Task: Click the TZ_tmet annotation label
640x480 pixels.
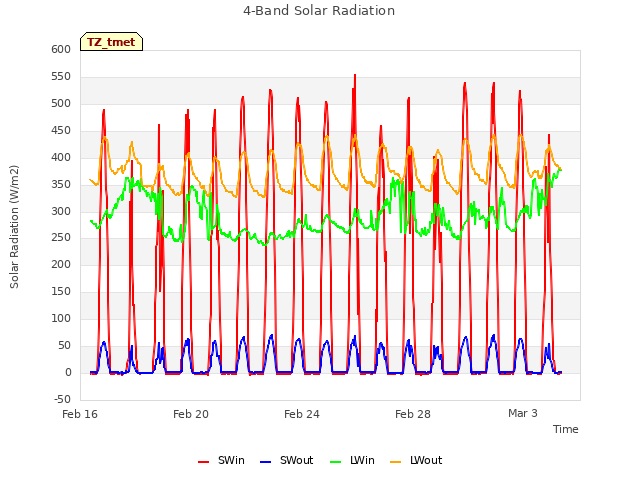Action: point(111,42)
